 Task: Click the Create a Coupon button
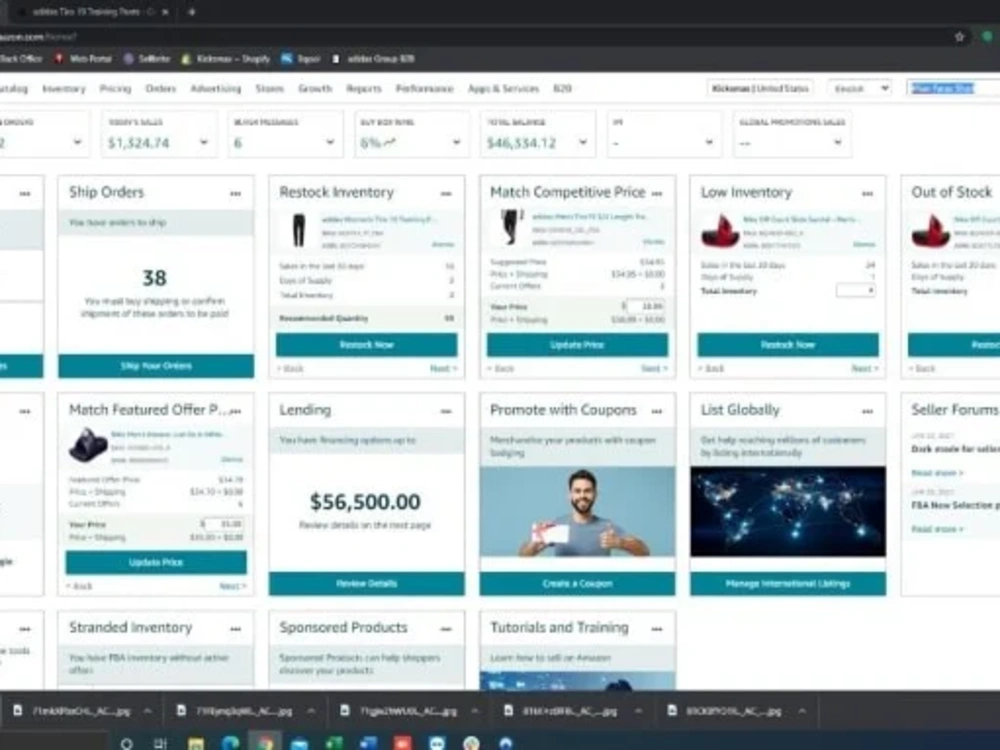pos(577,584)
